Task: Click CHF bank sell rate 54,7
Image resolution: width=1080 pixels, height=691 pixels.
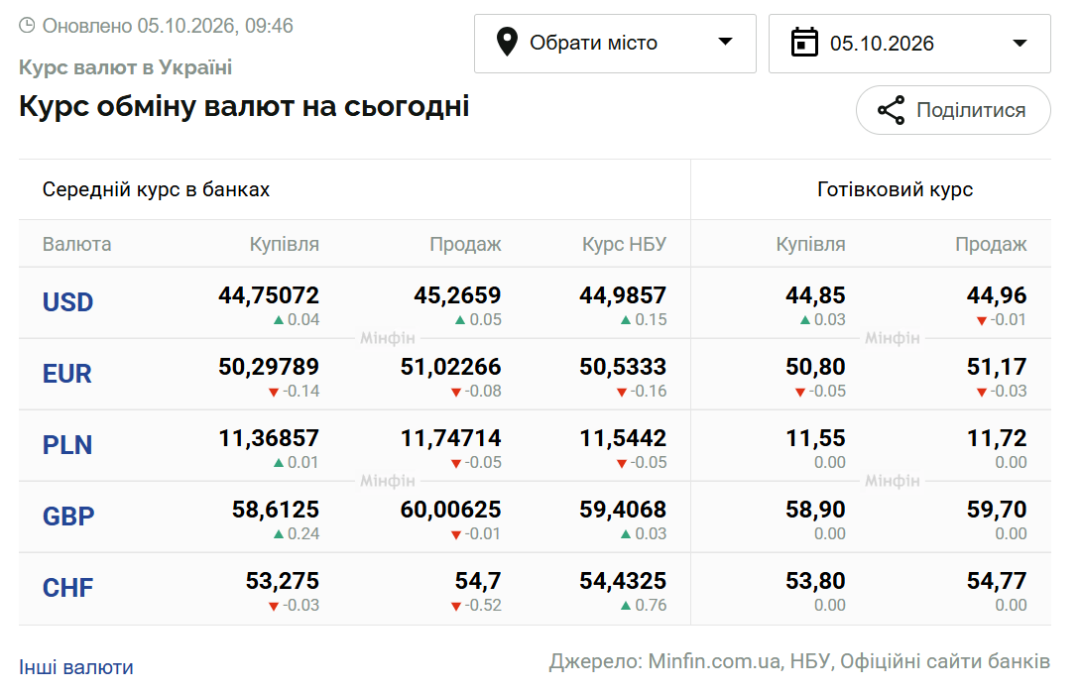Action: click(478, 581)
